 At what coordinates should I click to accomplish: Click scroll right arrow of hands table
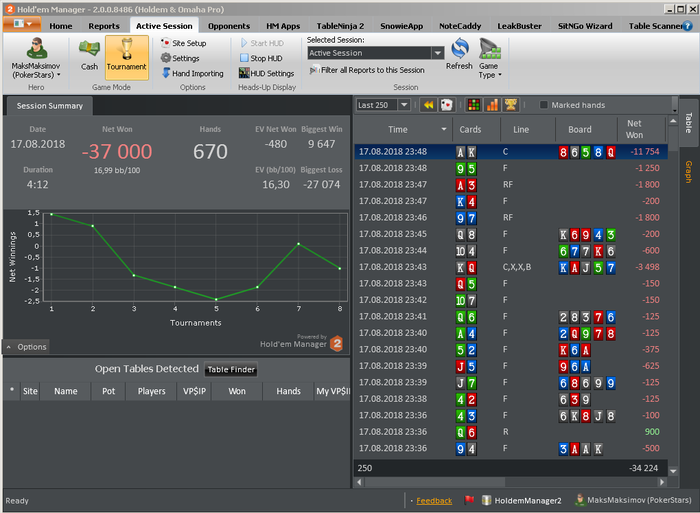[x=662, y=482]
